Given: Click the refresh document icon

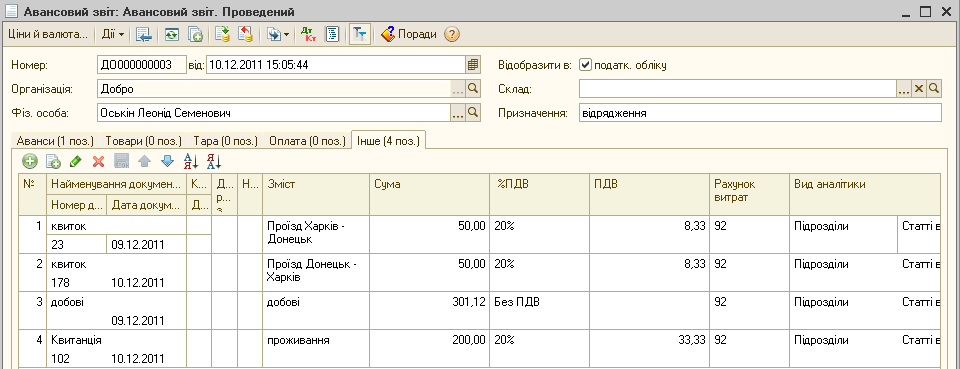Looking at the screenshot, I should [x=171, y=34].
